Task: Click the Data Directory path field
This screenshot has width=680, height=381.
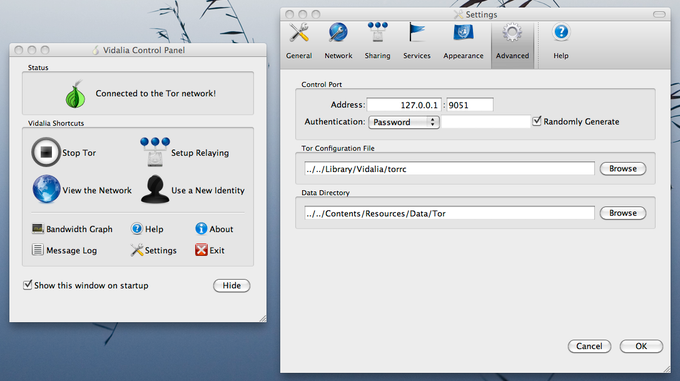Action: 449,213
